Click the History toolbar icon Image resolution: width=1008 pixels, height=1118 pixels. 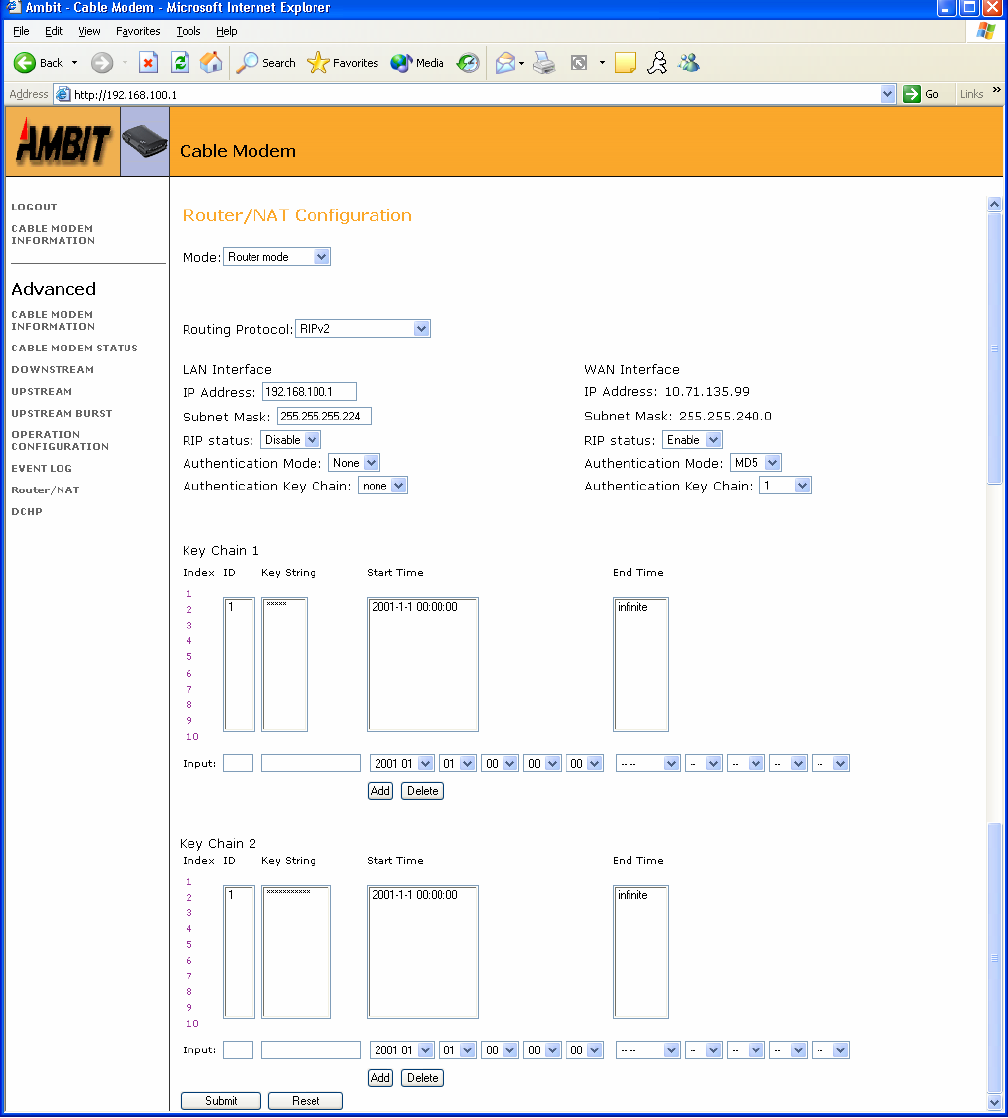point(467,63)
